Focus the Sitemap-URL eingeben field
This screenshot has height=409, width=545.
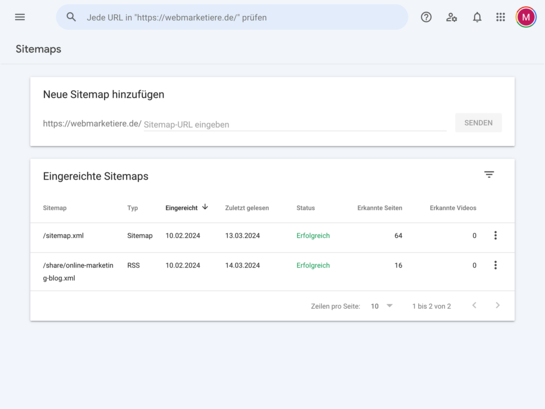295,124
